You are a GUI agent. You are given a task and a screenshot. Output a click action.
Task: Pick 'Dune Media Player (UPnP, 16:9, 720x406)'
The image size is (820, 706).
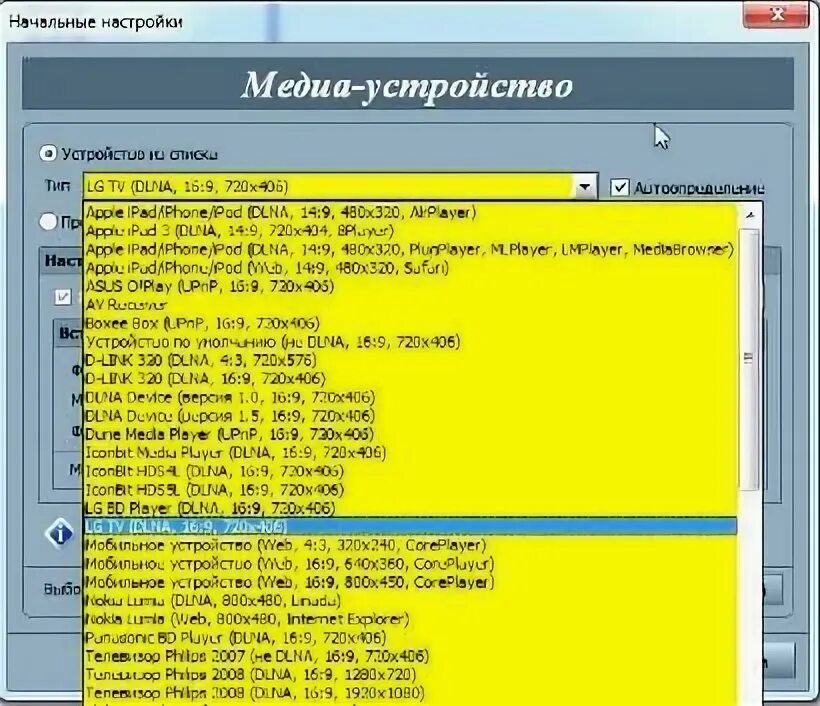pos(410,434)
